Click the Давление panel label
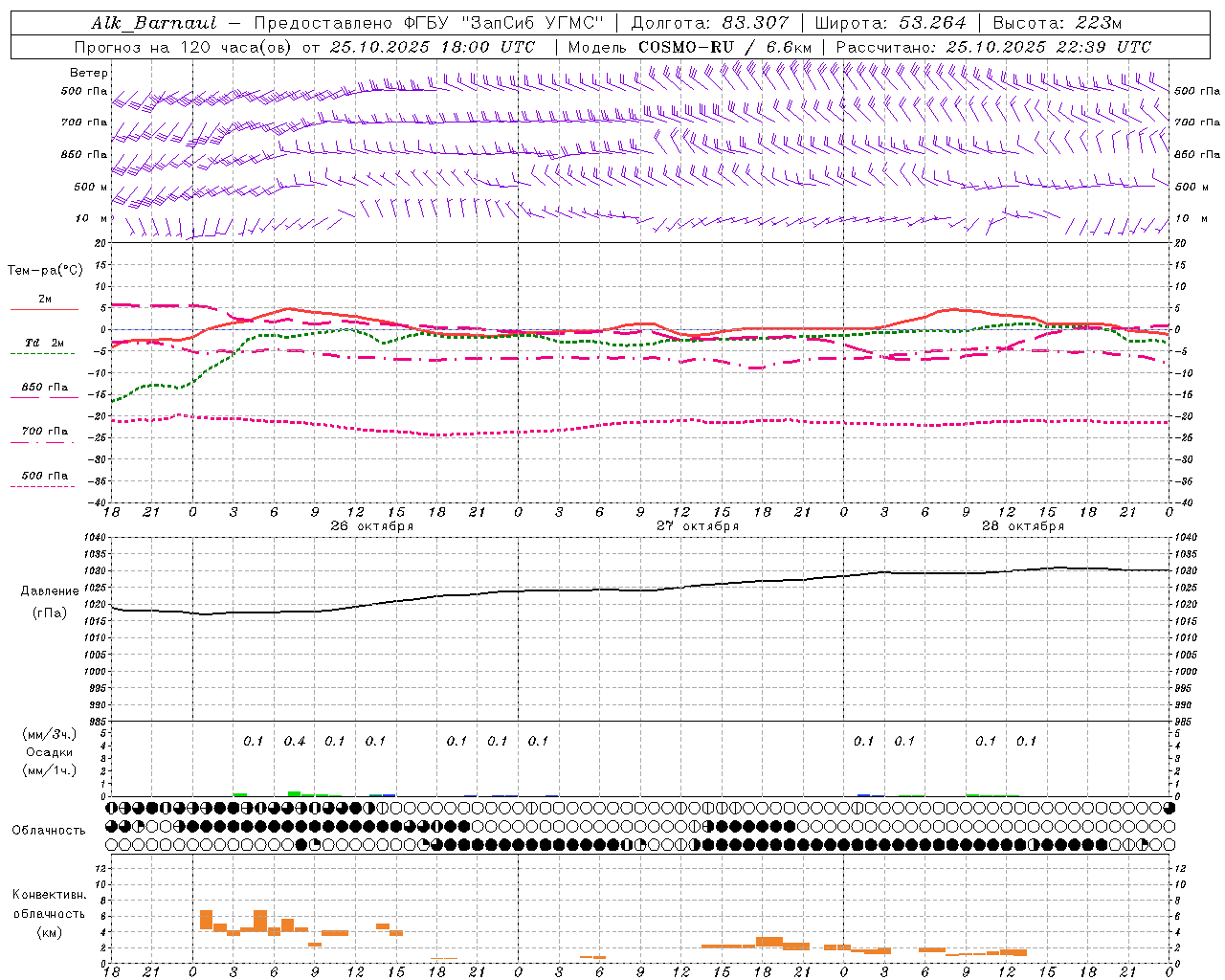Screen dimensions: 1225x980 pos(48,591)
